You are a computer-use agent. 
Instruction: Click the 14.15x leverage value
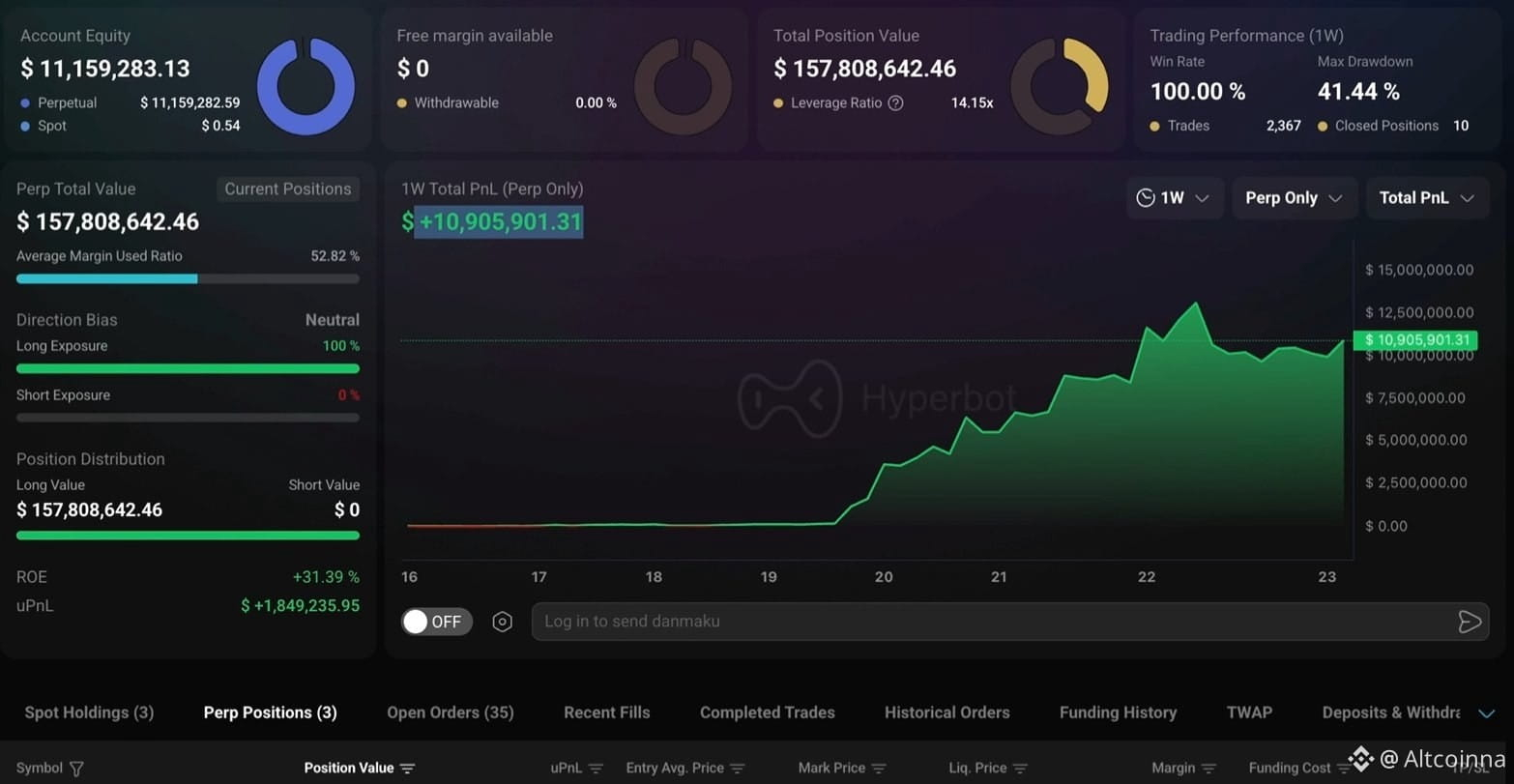[x=972, y=102]
